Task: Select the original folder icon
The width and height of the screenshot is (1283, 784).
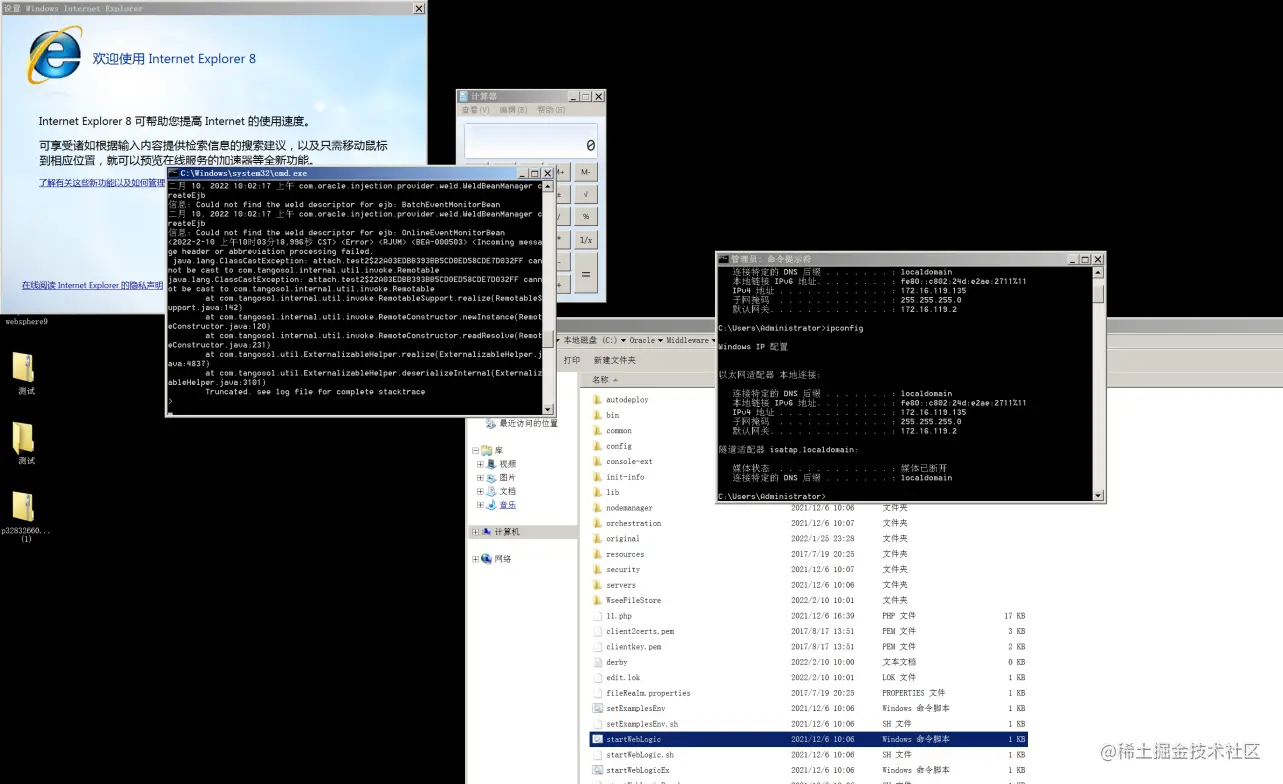Action: pyautogui.click(x=597, y=539)
